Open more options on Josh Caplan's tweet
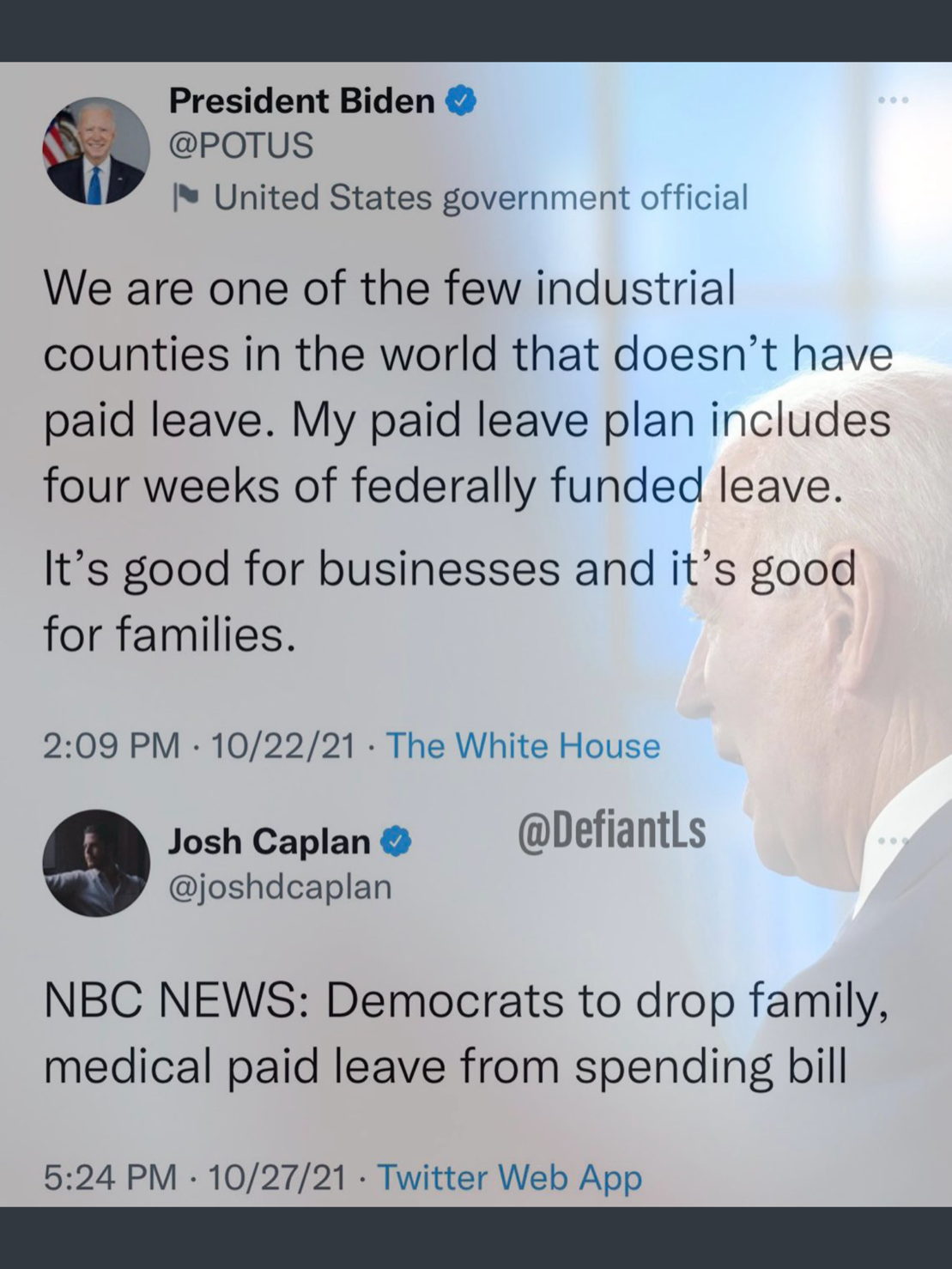952x1269 pixels. (x=893, y=841)
